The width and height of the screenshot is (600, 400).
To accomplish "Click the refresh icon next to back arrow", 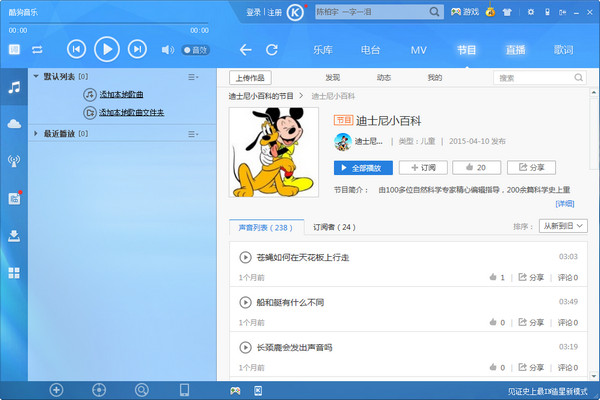I will 272,50.
